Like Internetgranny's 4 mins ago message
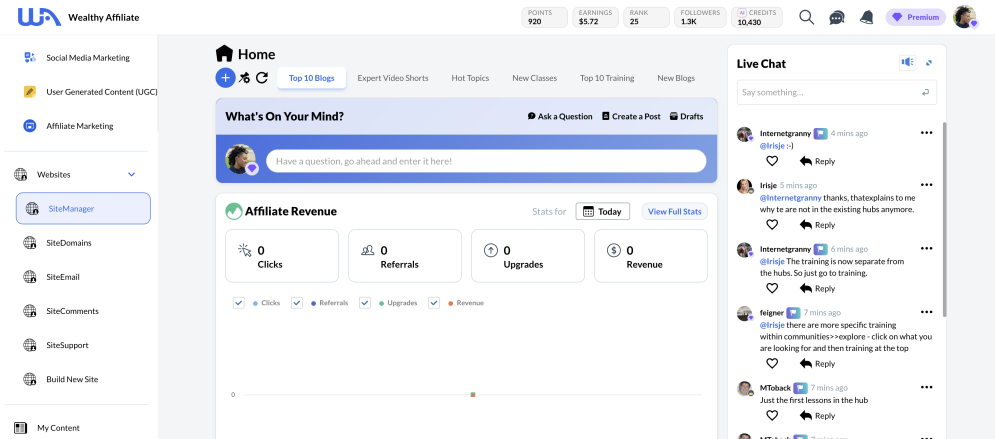995x439 pixels. pyautogui.click(x=772, y=161)
